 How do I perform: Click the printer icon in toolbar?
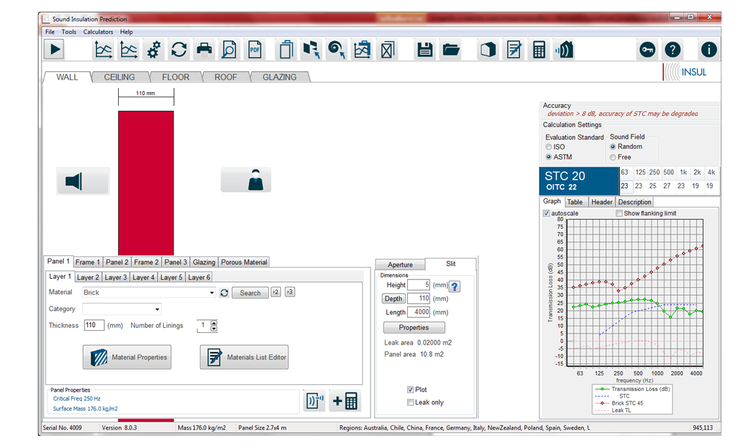[x=204, y=49]
